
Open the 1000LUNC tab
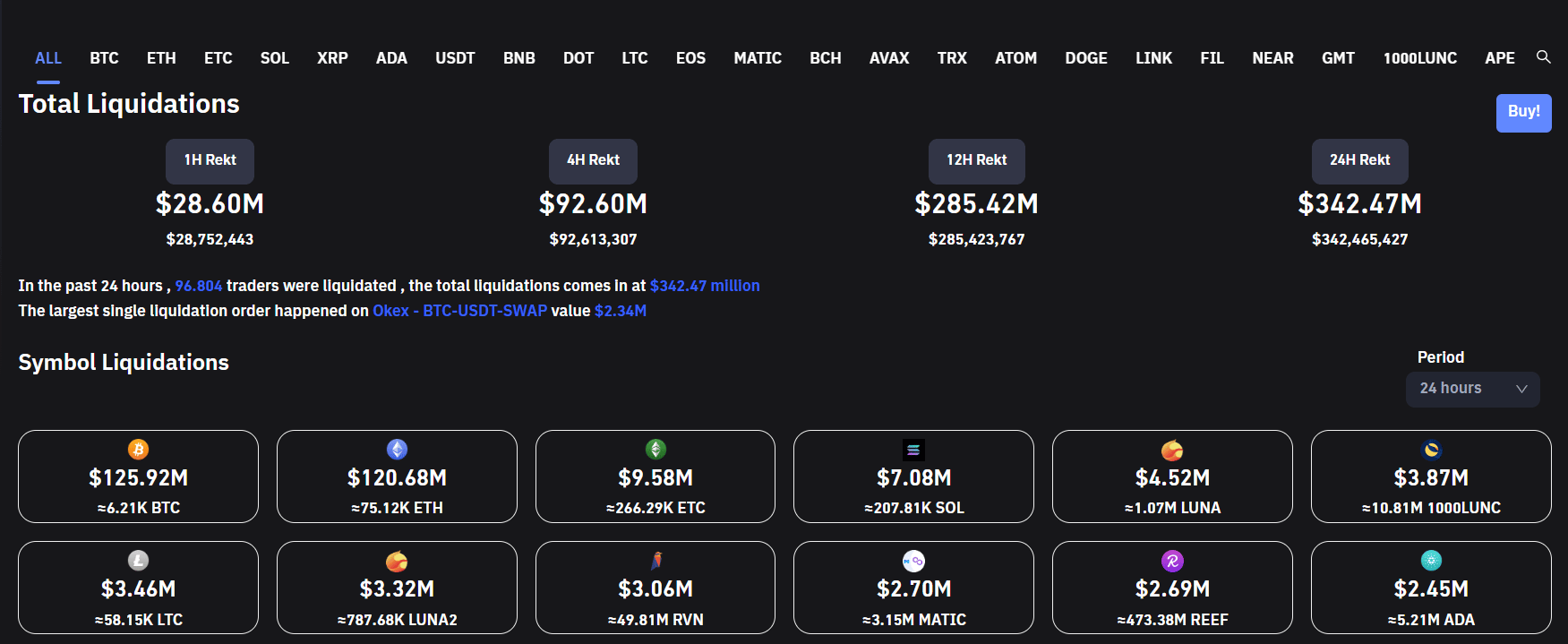pyautogui.click(x=1419, y=58)
